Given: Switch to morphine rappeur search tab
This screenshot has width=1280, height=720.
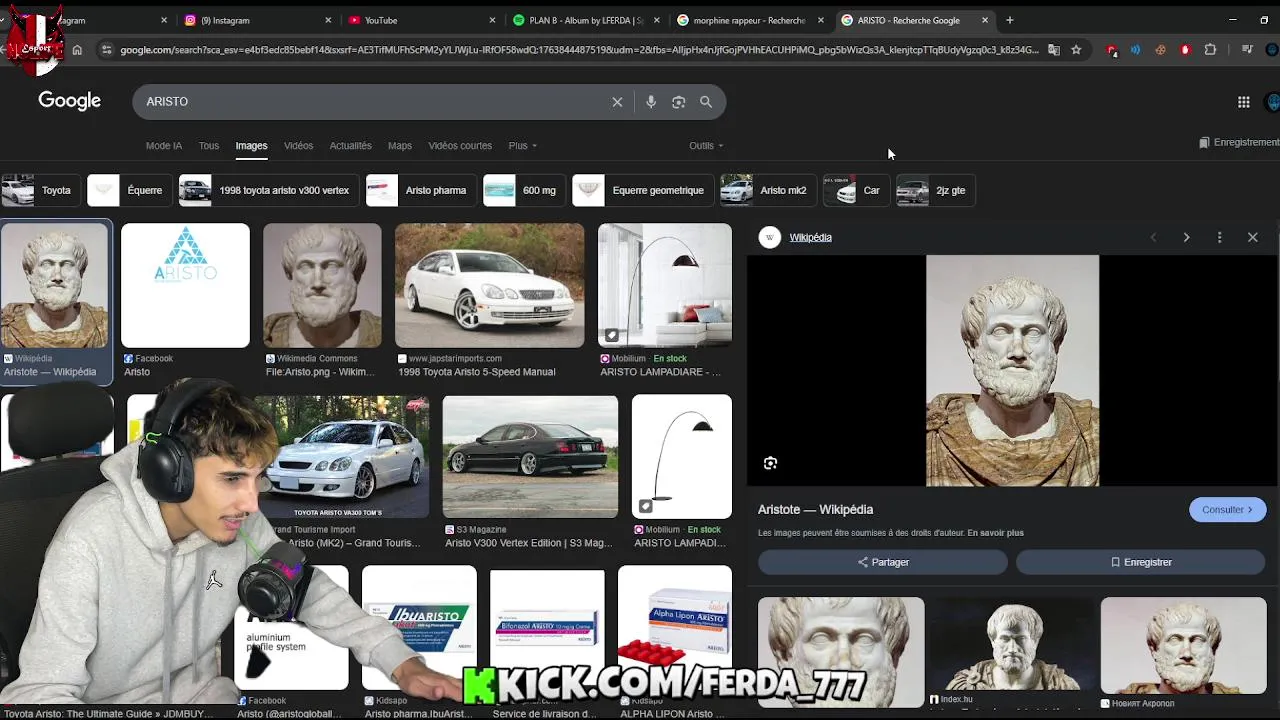Looking at the screenshot, I should pos(750,20).
